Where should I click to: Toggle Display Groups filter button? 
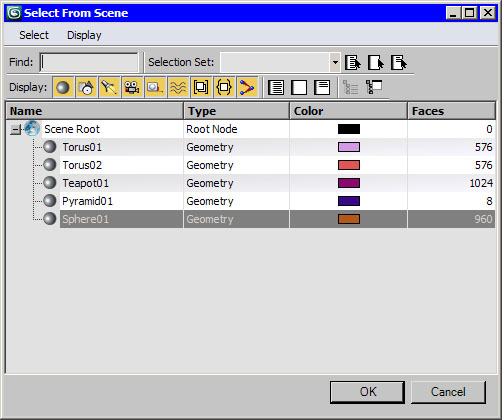click(201, 87)
